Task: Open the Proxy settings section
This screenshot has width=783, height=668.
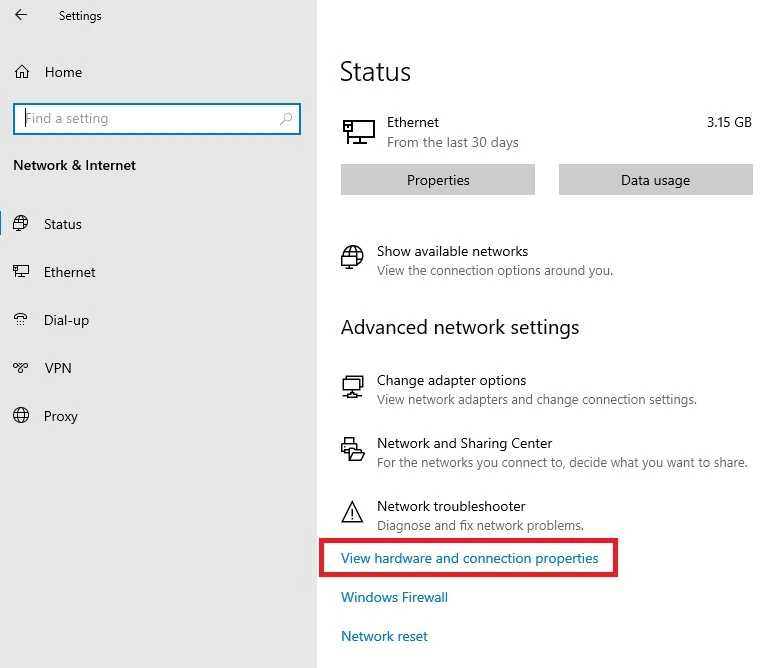Action: click(x=61, y=416)
